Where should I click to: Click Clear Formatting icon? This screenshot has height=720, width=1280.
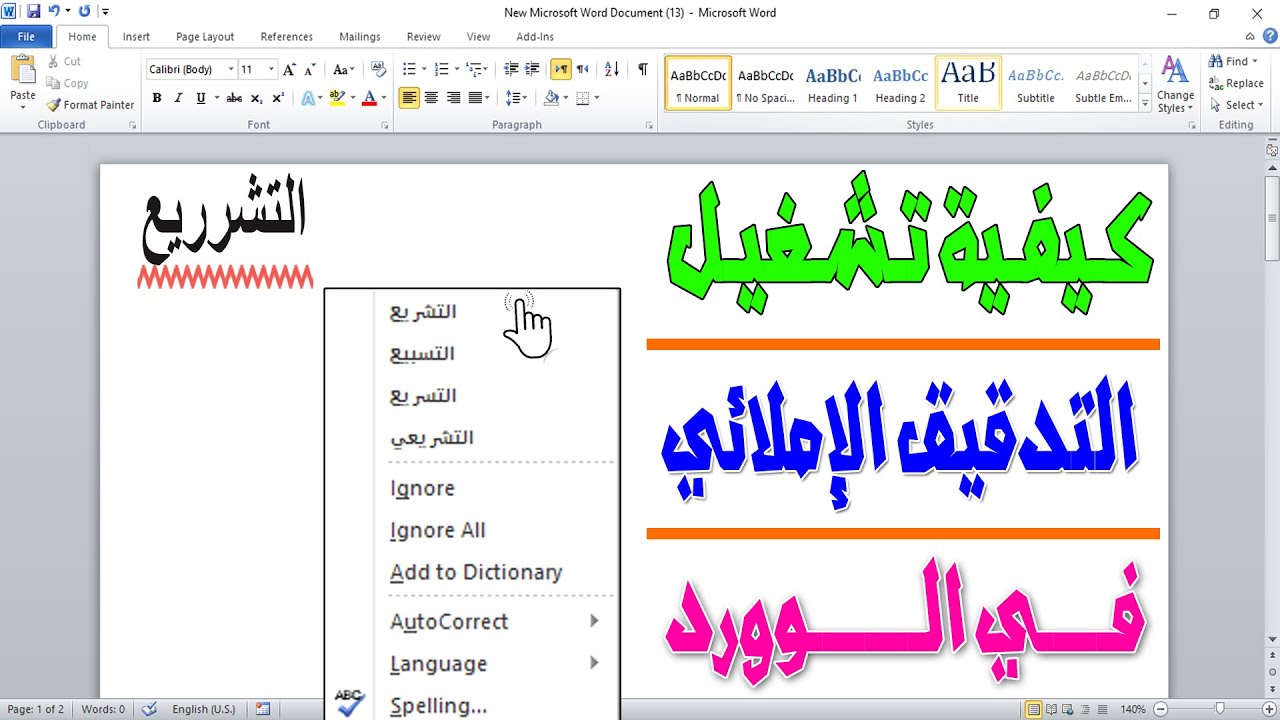378,69
